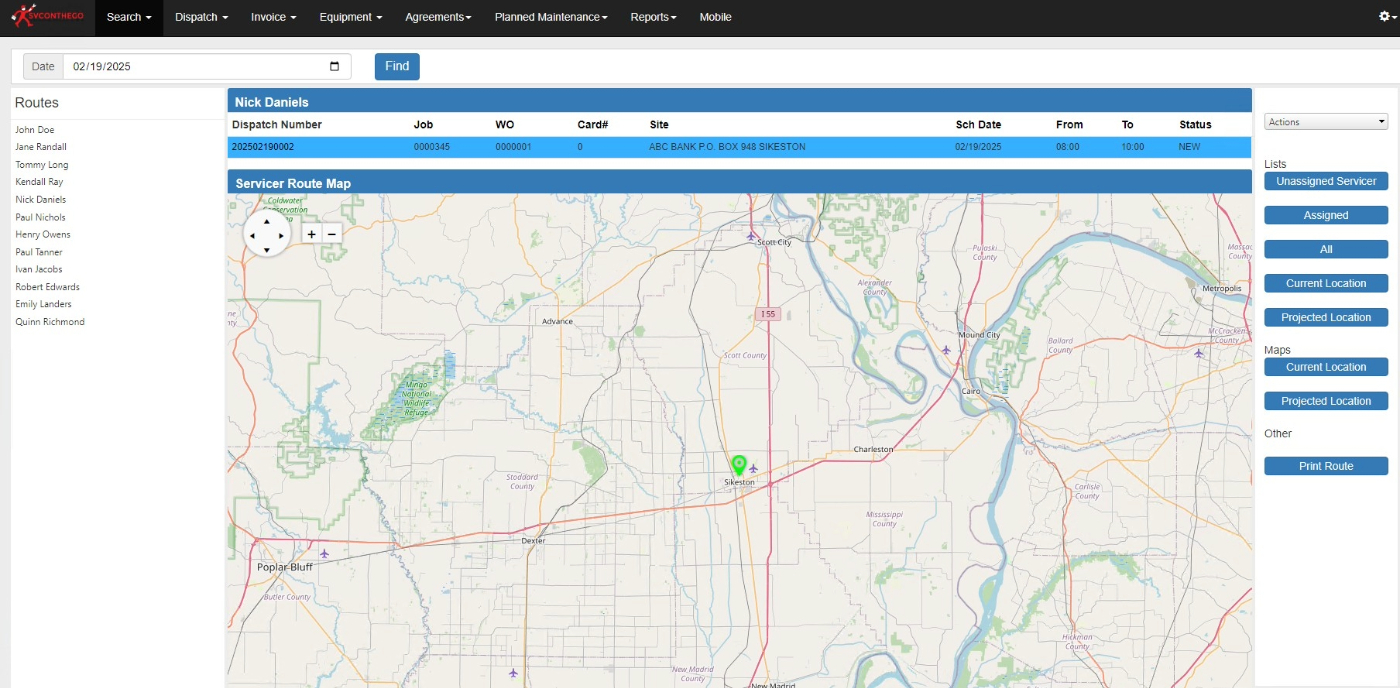Click work order 0000001 cell
The image size is (1400, 688).
(513, 147)
